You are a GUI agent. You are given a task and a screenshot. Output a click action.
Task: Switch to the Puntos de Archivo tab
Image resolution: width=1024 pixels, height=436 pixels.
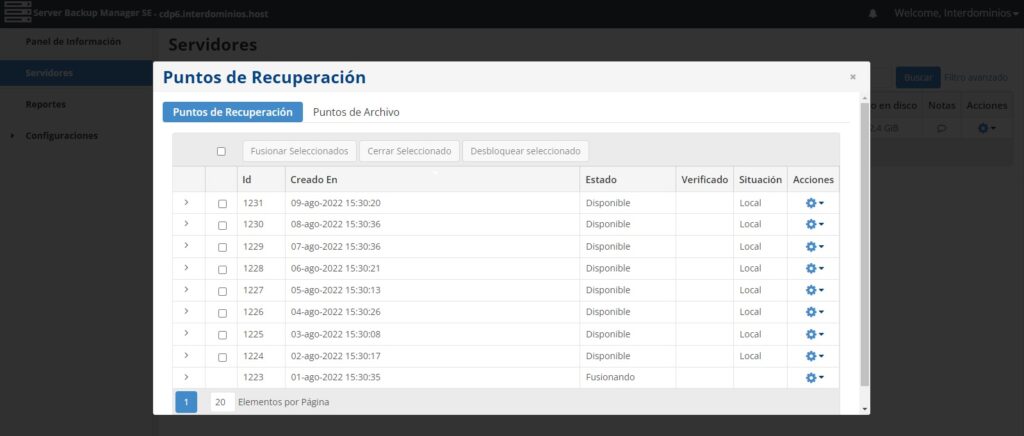356,112
